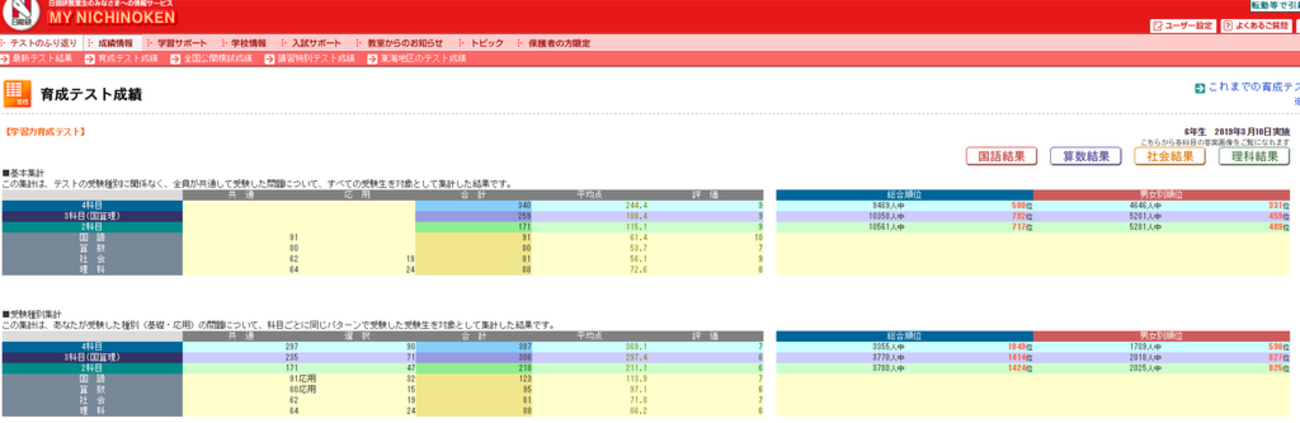Click the 3770人中 overall rank cell
Viewport: 1300px width, 423px height.
[887, 357]
